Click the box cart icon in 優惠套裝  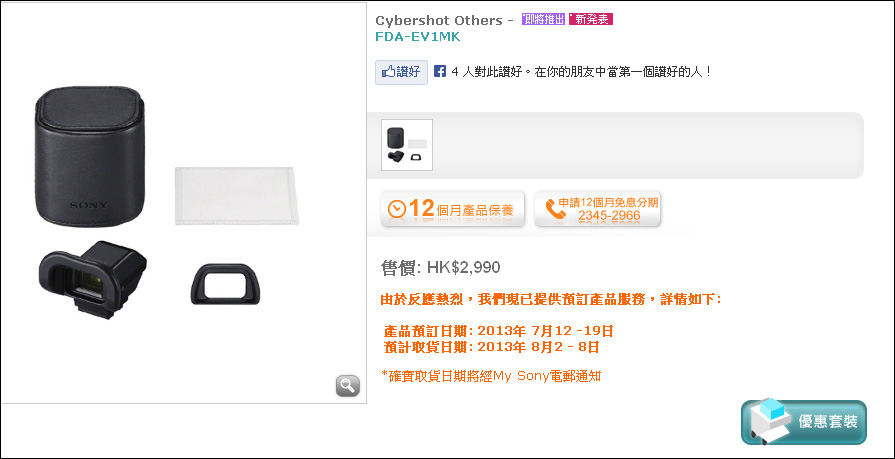click(x=770, y=420)
